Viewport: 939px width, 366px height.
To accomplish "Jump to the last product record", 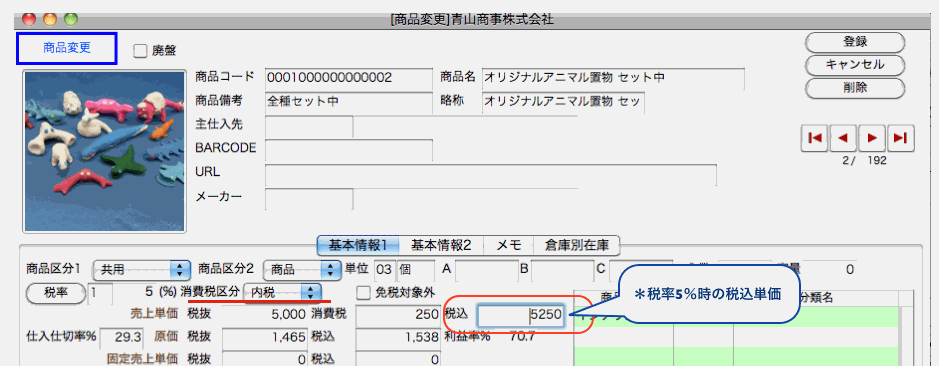I will point(901,138).
